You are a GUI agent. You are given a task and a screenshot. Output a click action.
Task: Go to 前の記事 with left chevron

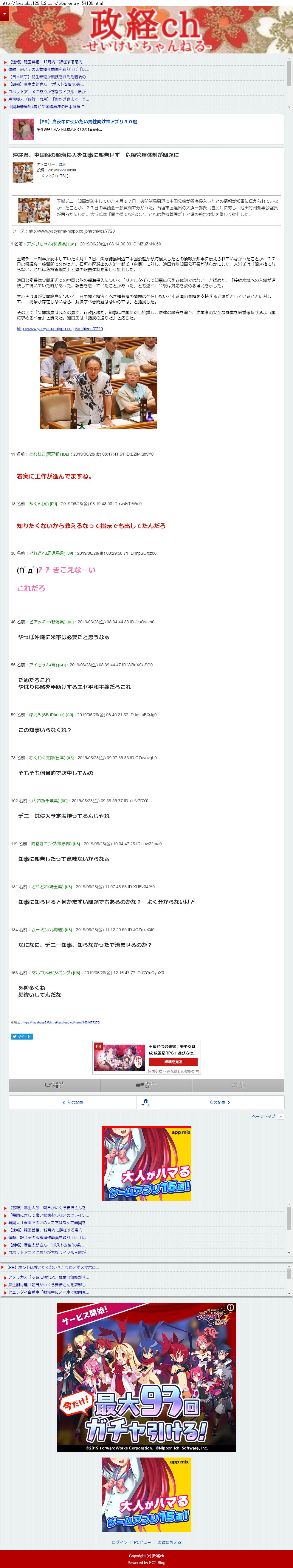tap(73, 1102)
